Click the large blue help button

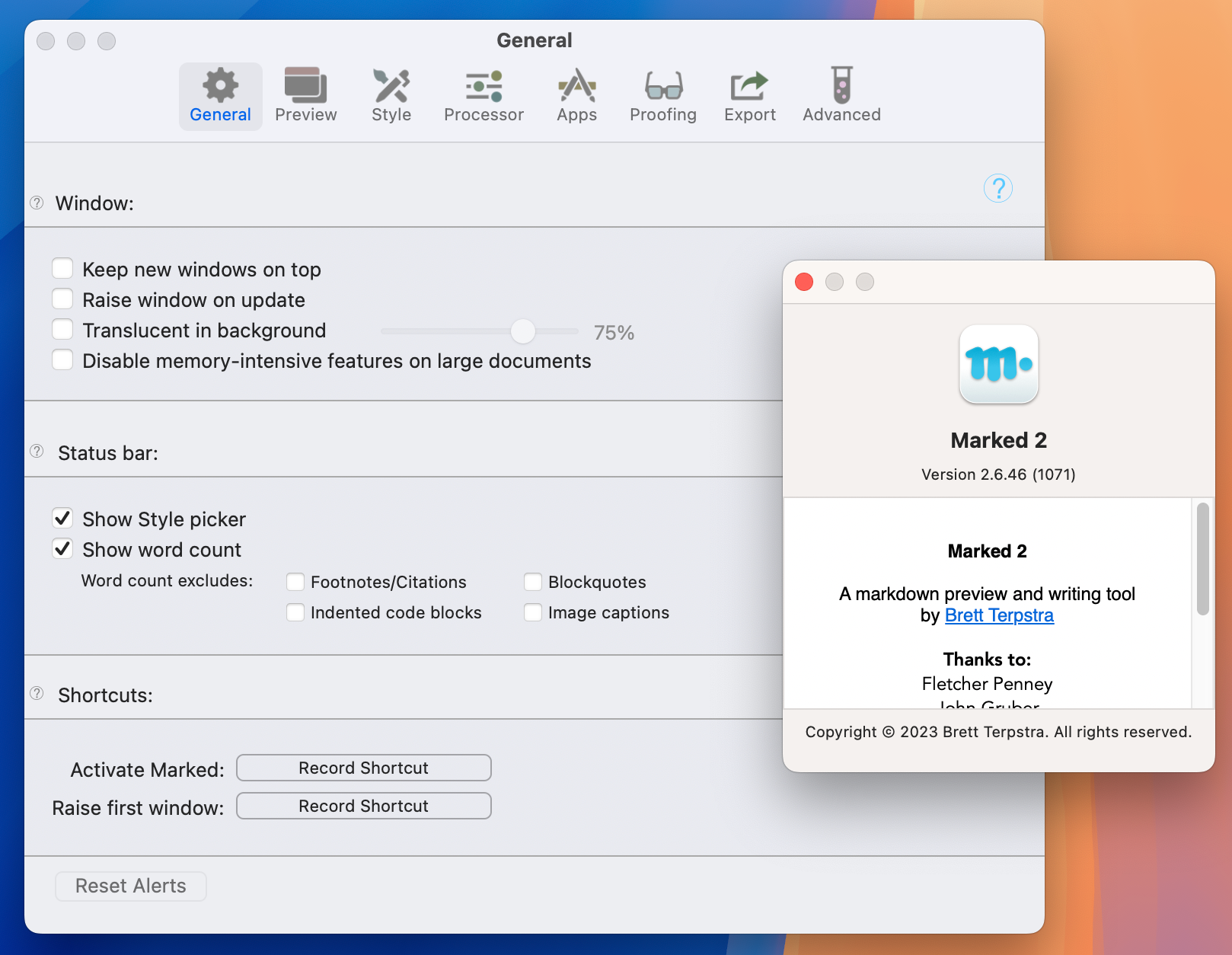(x=997, y=188)
